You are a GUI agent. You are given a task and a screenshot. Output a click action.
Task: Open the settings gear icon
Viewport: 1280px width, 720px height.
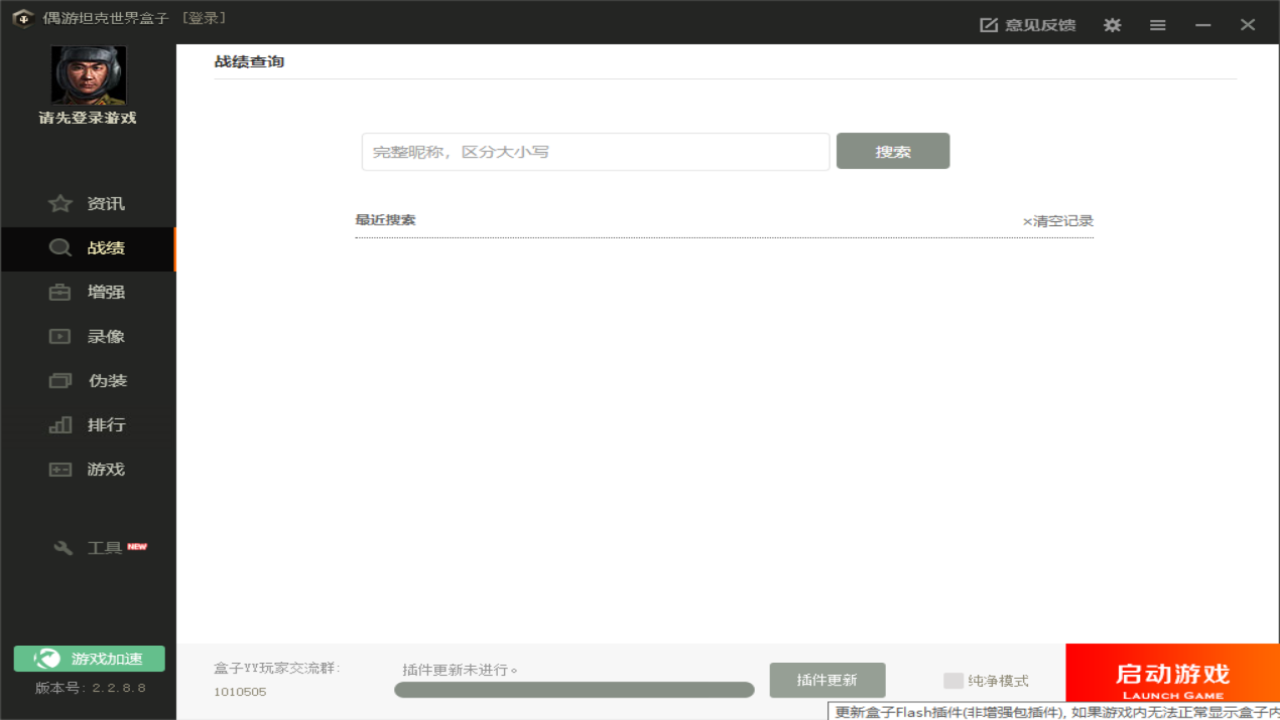[x=1112, y=24]
